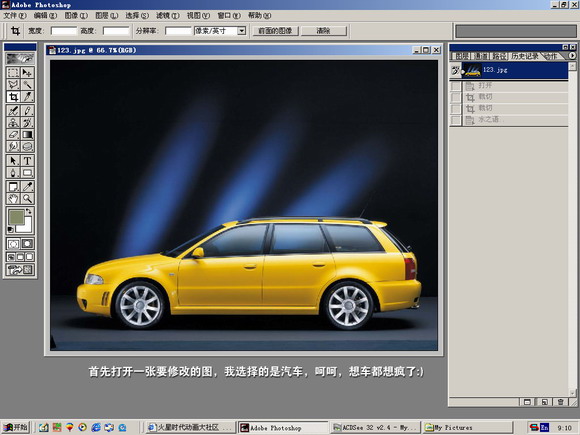The image size is (580, 435).
Task: Open the 文件 (File) menu
Action: coord(15,16)
